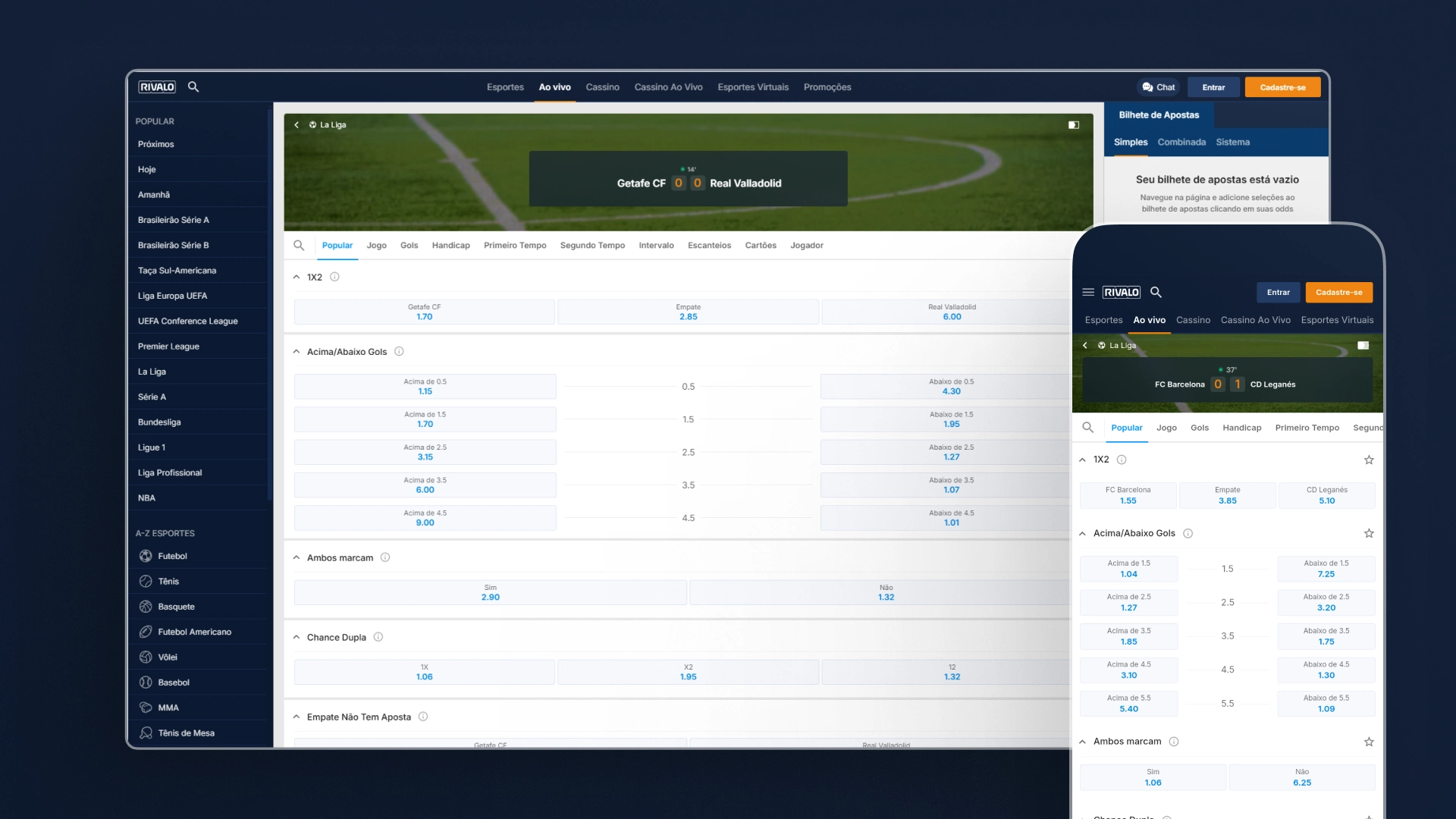Show info icon for Chance Dupla
The image size is (1456, 819).
378,638
